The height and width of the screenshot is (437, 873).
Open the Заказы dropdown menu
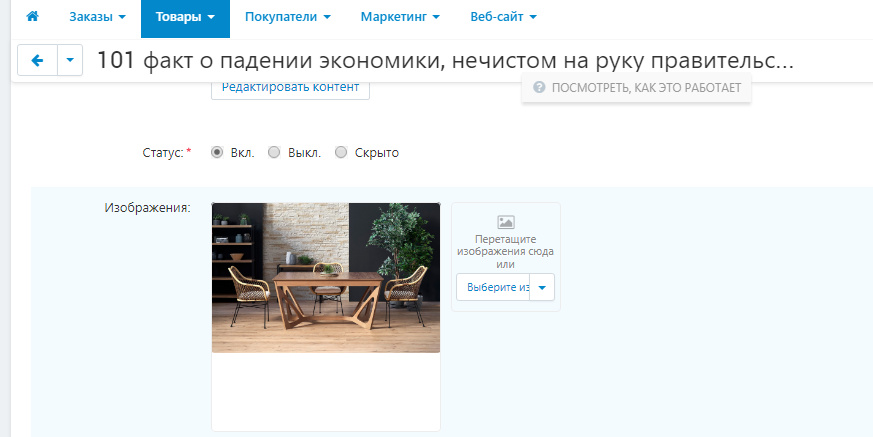pos(97,17)
